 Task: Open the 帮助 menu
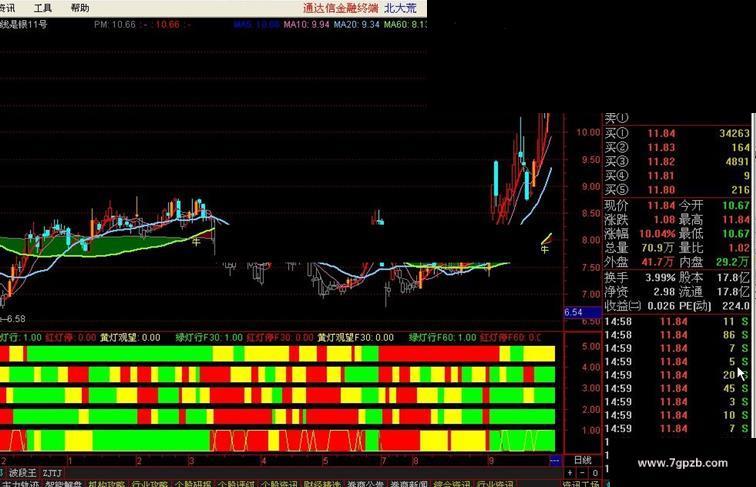[x=80, y=8]
